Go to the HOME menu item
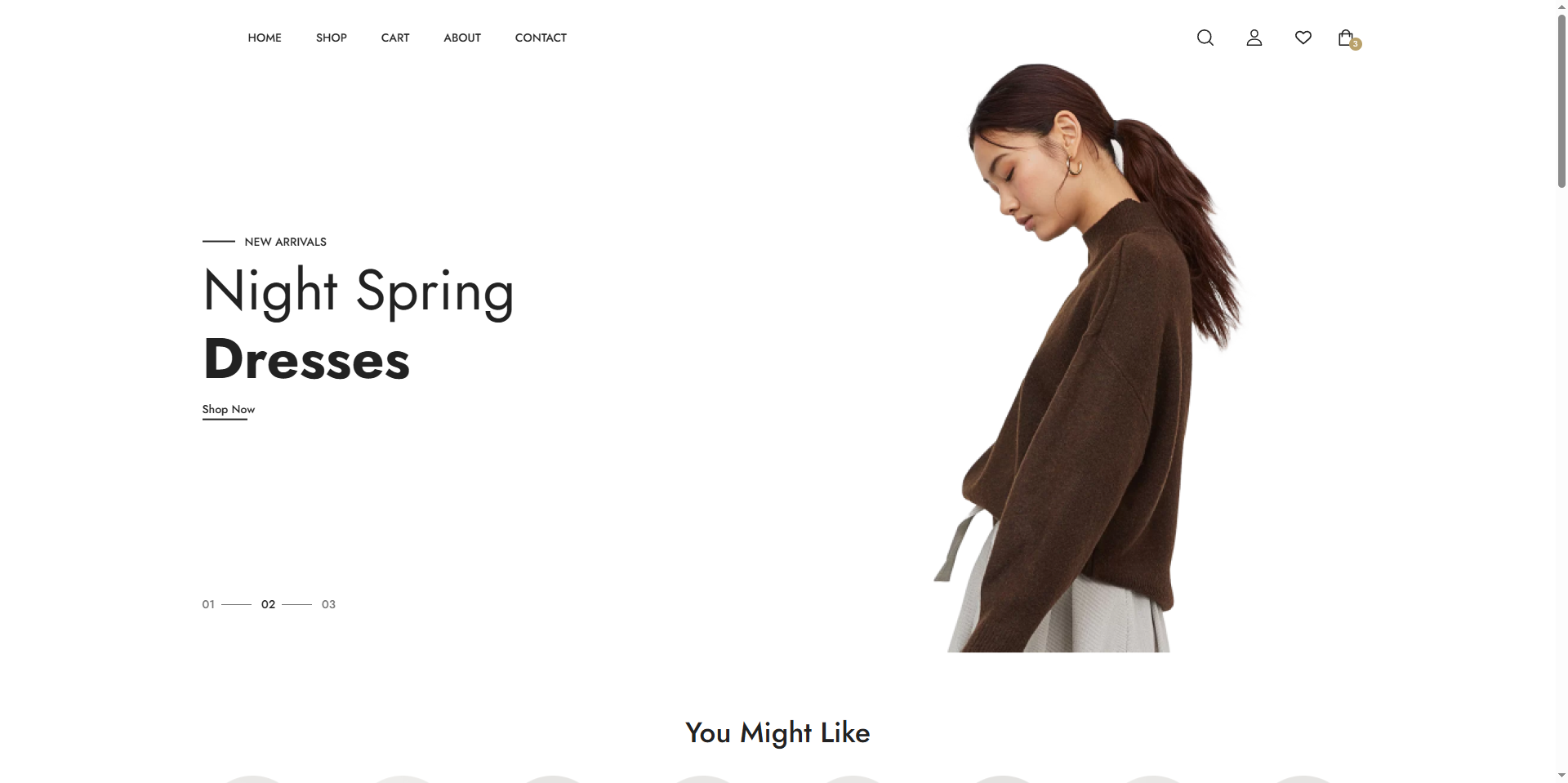The width and height of the screenshot is (1568, 783). [265, 38]
